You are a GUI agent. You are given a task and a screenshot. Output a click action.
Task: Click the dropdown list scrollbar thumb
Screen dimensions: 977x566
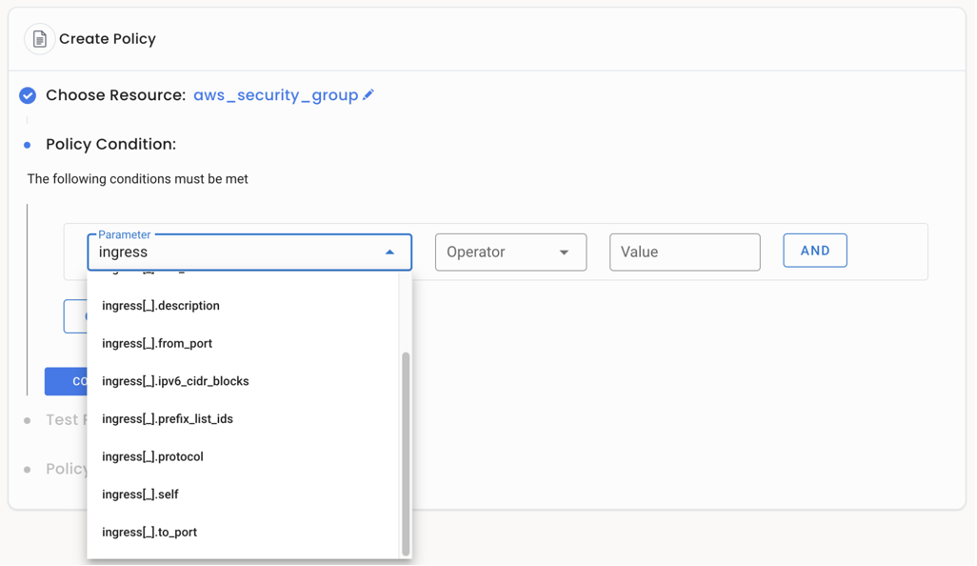pos(405,450)
